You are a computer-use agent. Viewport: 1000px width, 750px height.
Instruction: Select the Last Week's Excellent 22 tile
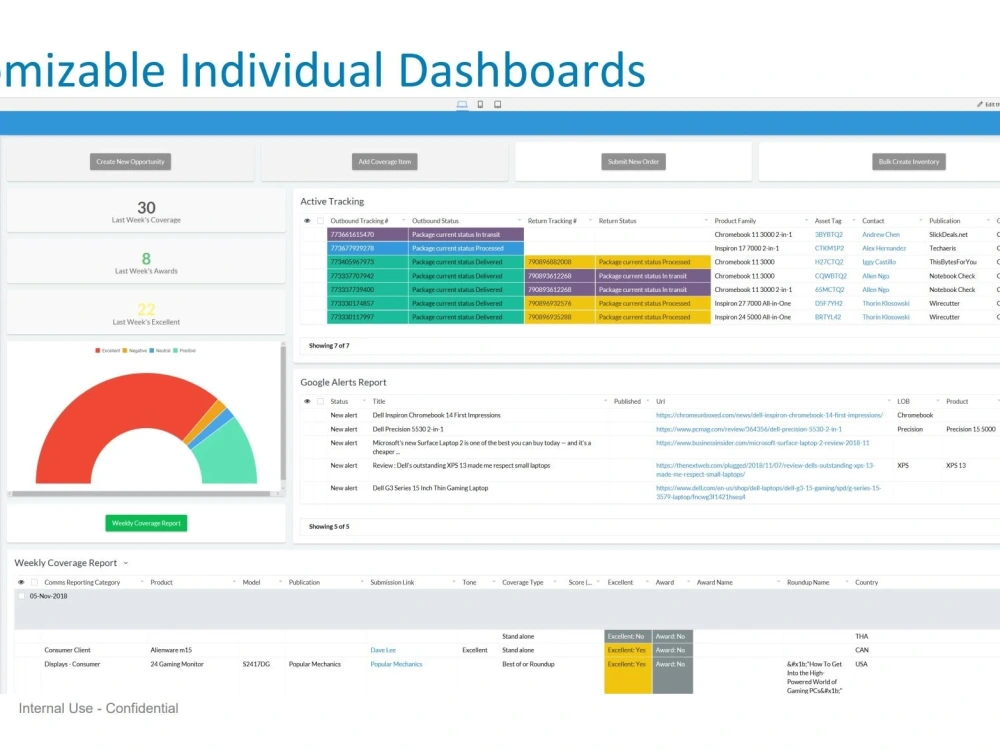(146, 313)
